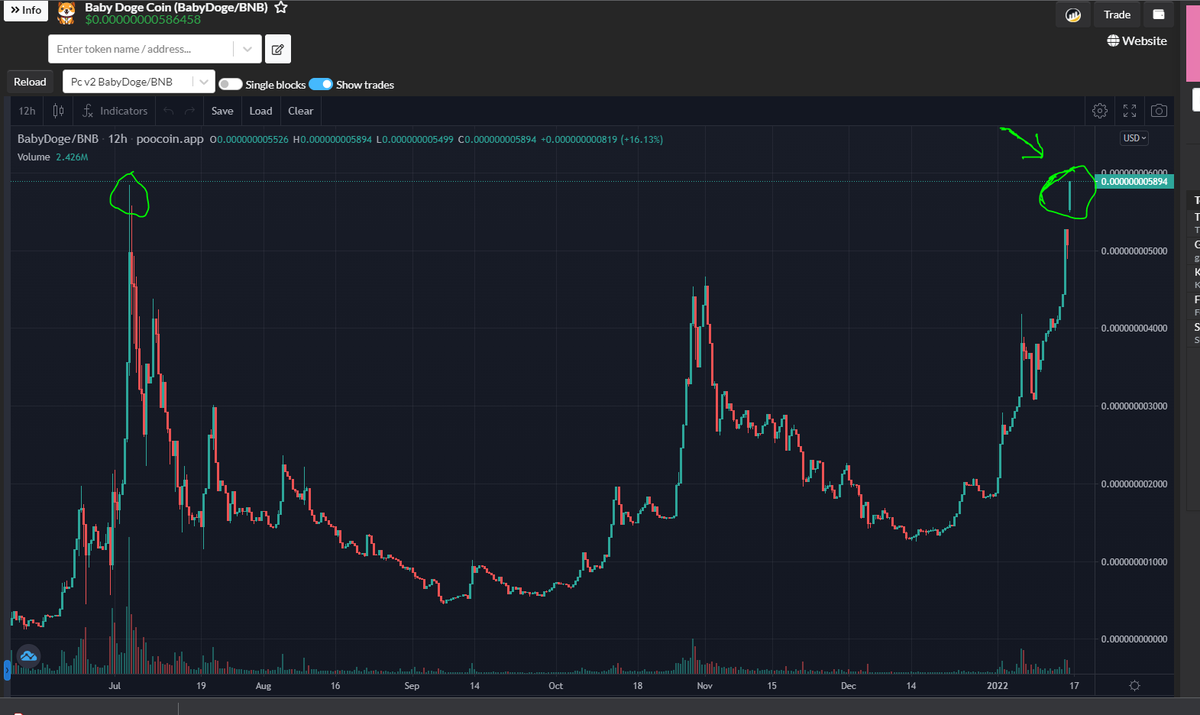Expand the Info side panel
Image resolution: width=1200 pixels, height=715 pixels.
25,10
